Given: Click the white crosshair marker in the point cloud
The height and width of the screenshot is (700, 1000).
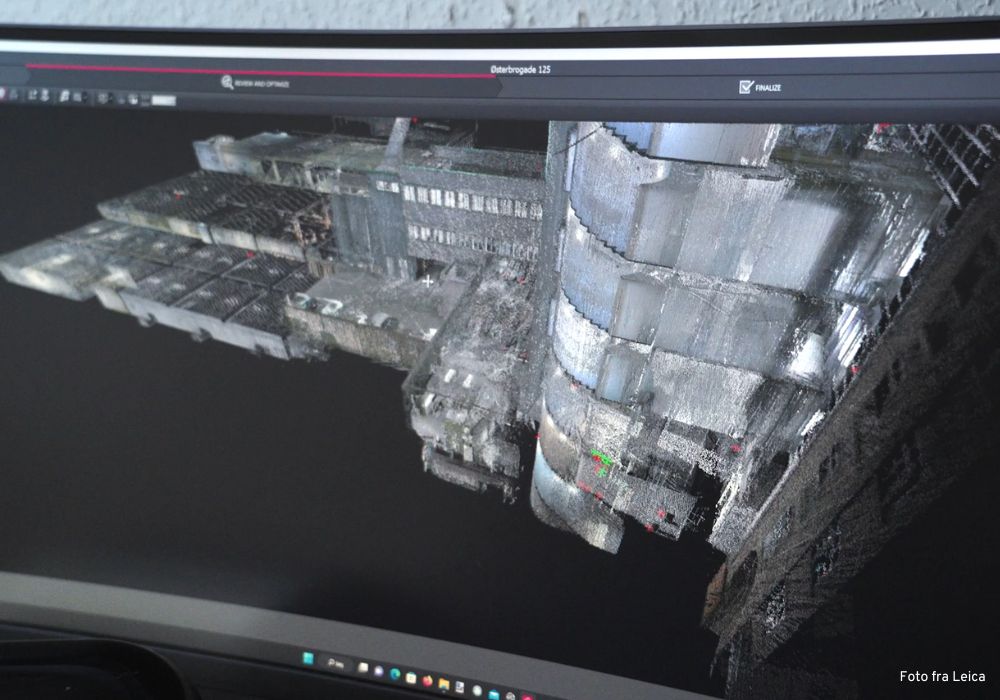Looking at the screenshot, I should pos(427,281).
